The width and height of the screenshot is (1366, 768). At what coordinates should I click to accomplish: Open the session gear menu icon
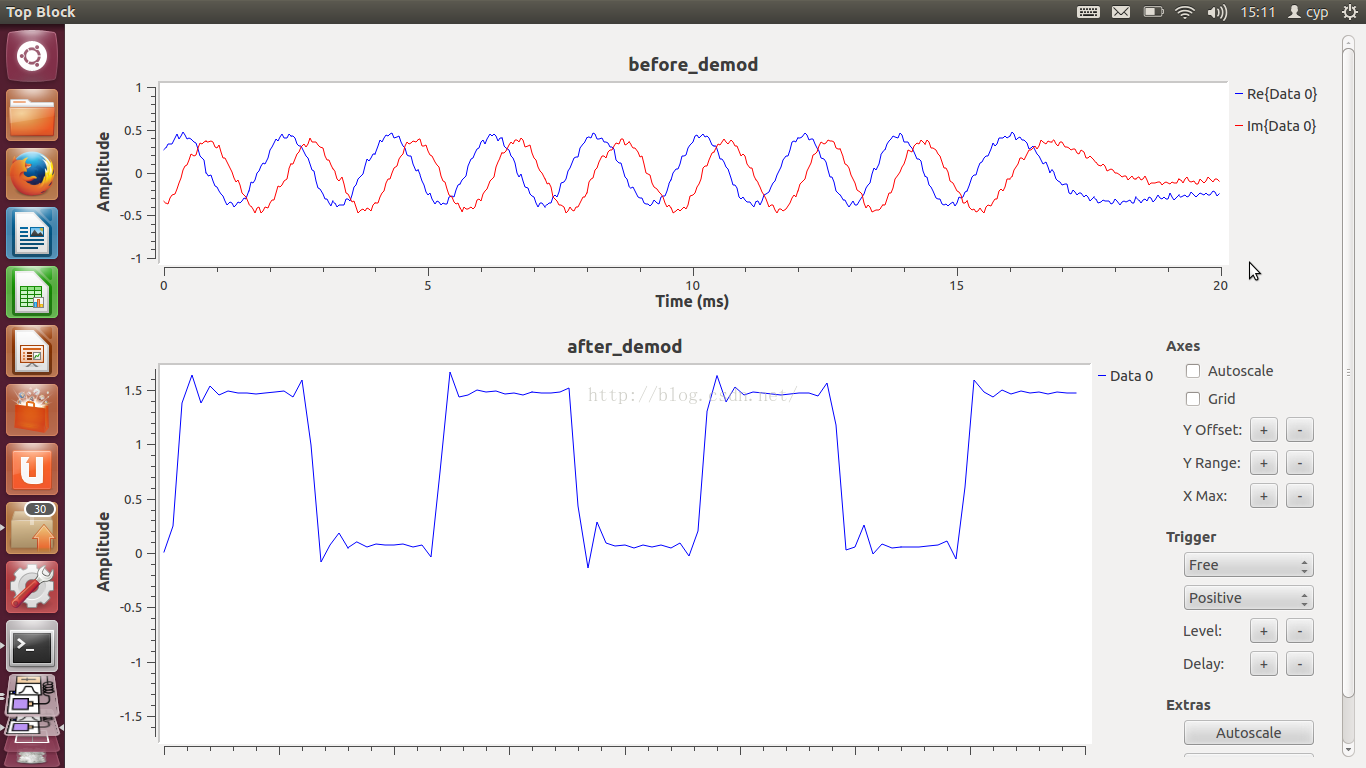pos(1349,12)
